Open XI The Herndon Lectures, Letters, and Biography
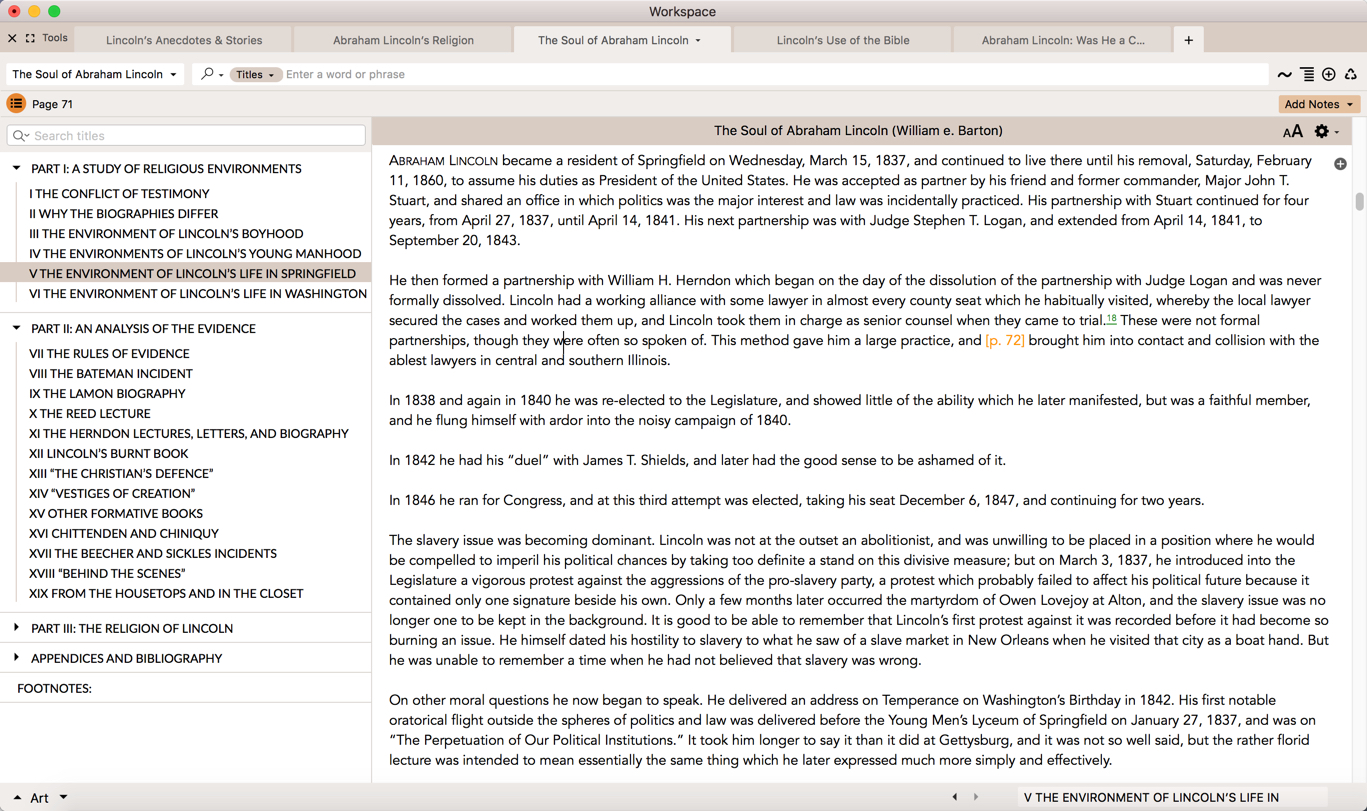 [189, 433]
